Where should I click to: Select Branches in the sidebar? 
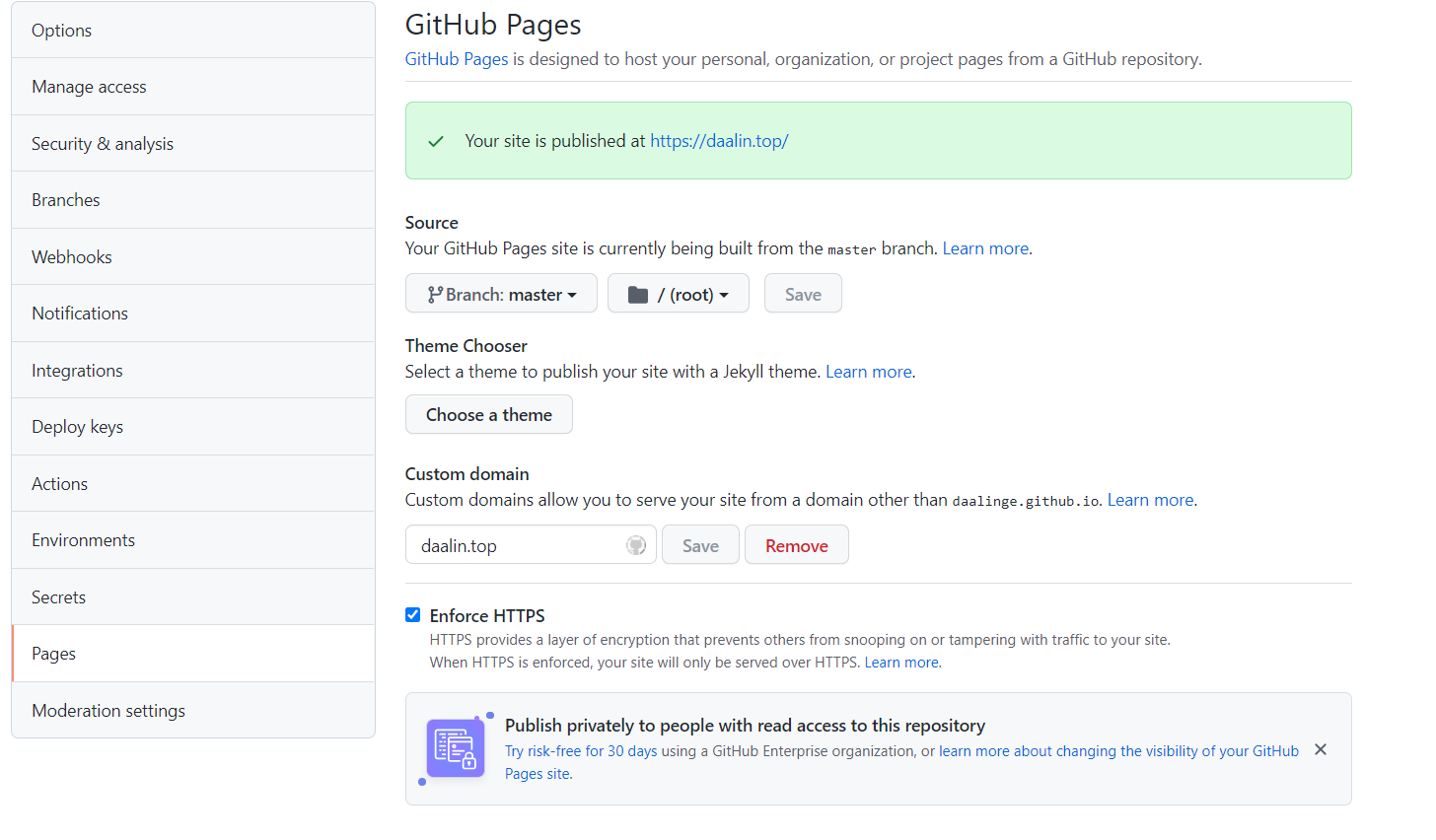193,200
